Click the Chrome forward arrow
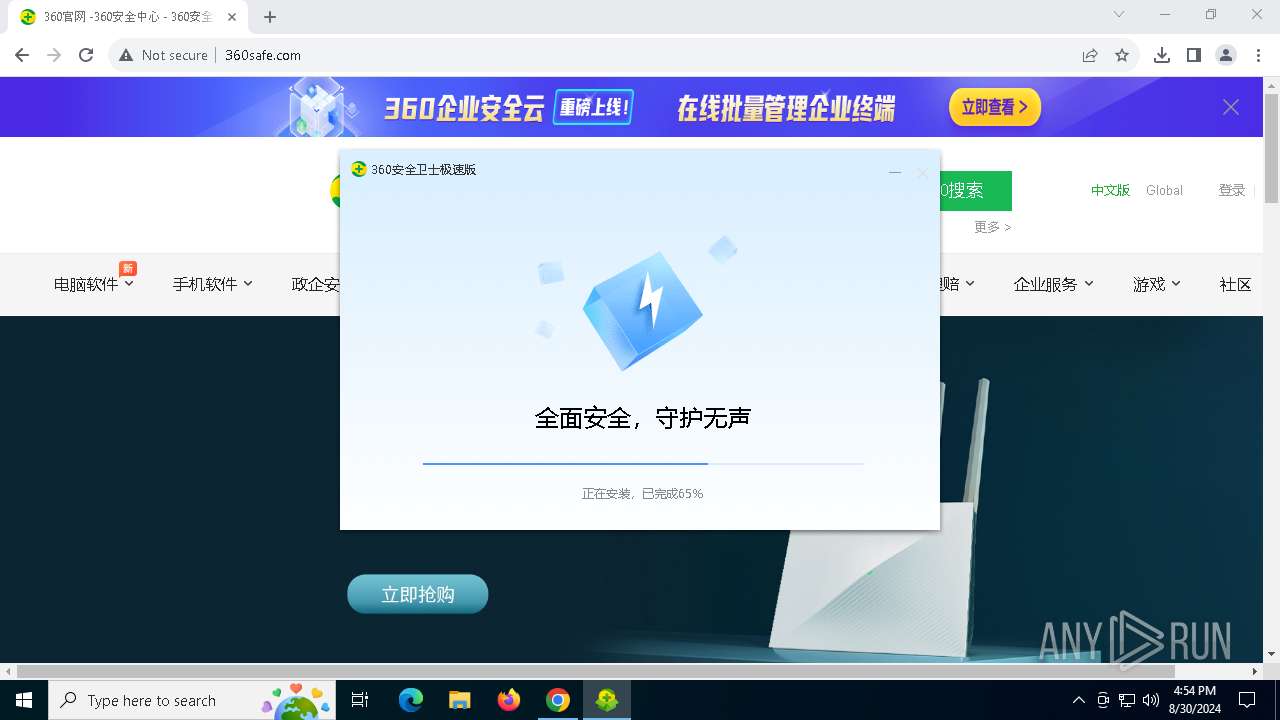 54,55
